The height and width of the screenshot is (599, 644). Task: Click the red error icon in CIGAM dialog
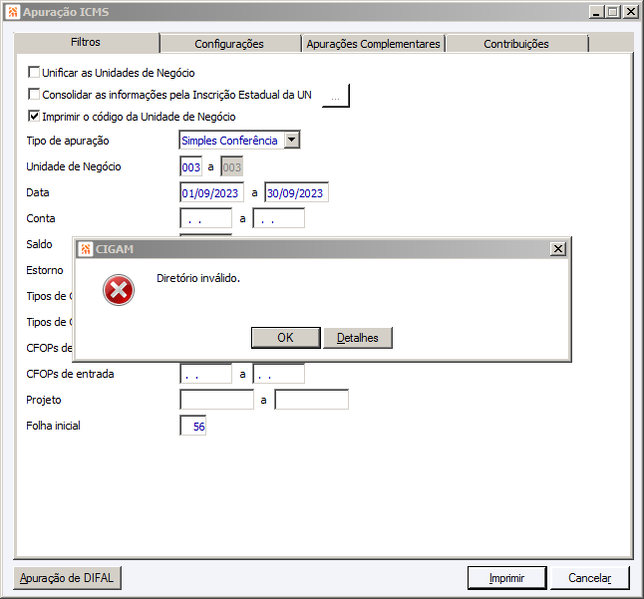pos(119,290)
